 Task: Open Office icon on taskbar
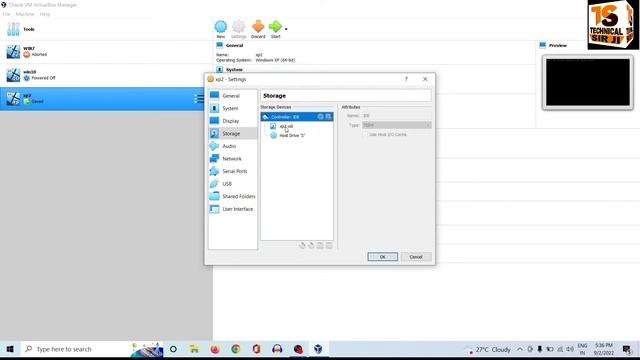click(x=256, y=349)
